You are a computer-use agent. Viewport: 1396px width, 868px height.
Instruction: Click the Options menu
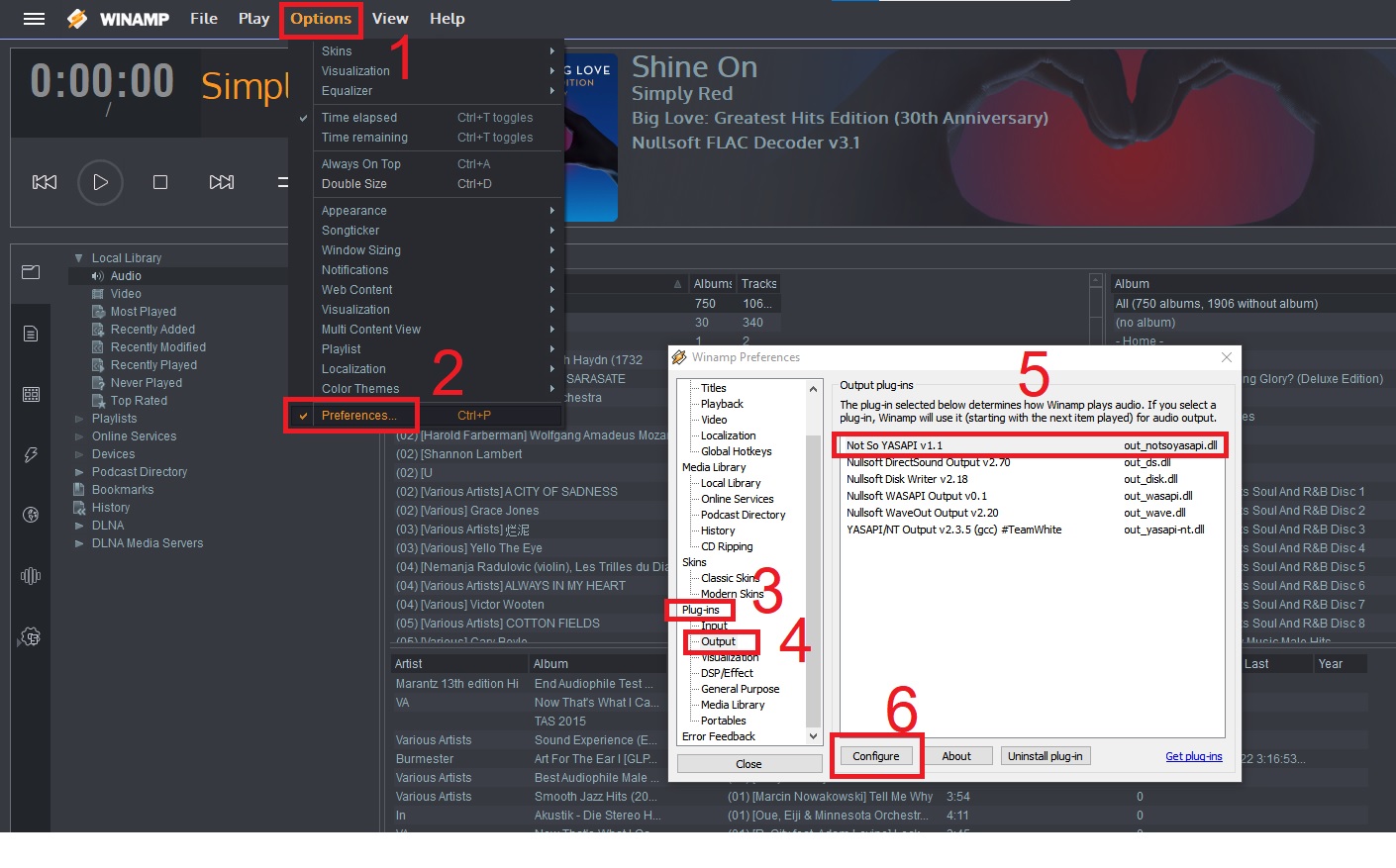coord(321,19)
